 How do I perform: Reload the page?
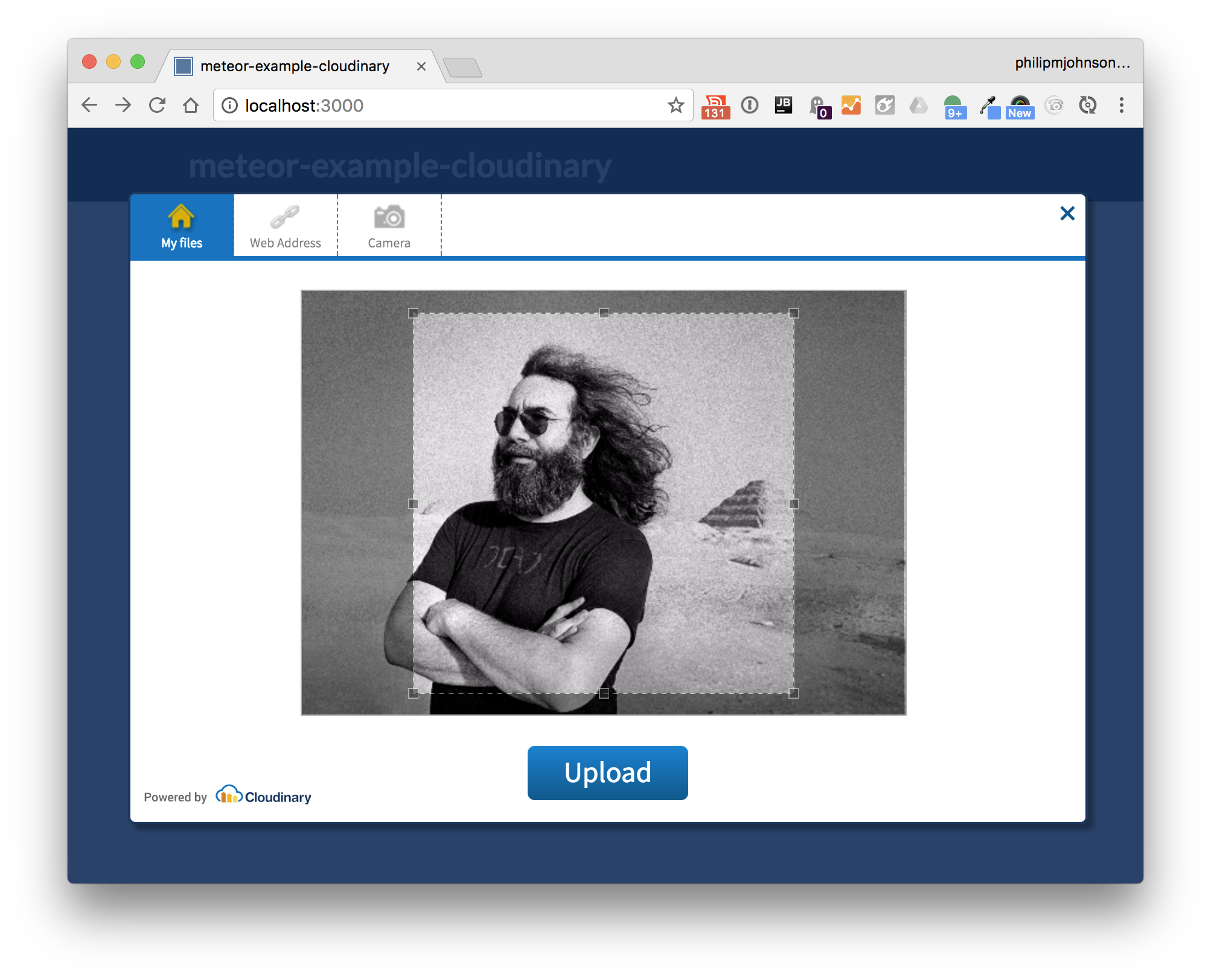[157, 106]
